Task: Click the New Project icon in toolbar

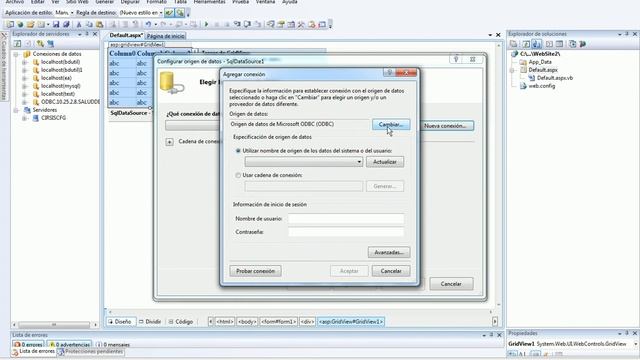Action: [10, 24]
